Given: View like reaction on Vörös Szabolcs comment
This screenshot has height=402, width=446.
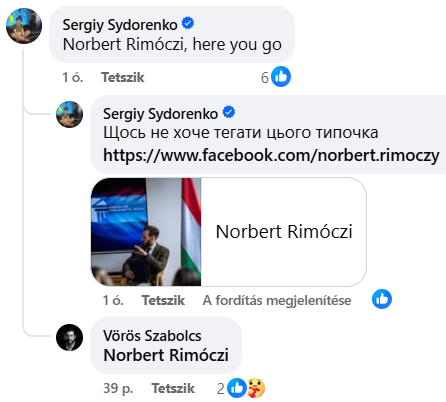Looking at the screenshot, I should click(x=237, y=388).
